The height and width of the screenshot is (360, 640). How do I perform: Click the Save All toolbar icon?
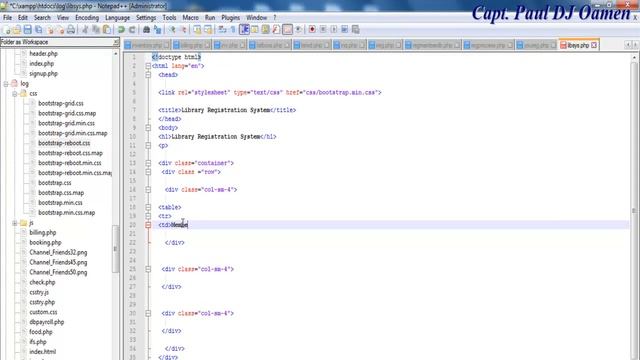point(38,29)
